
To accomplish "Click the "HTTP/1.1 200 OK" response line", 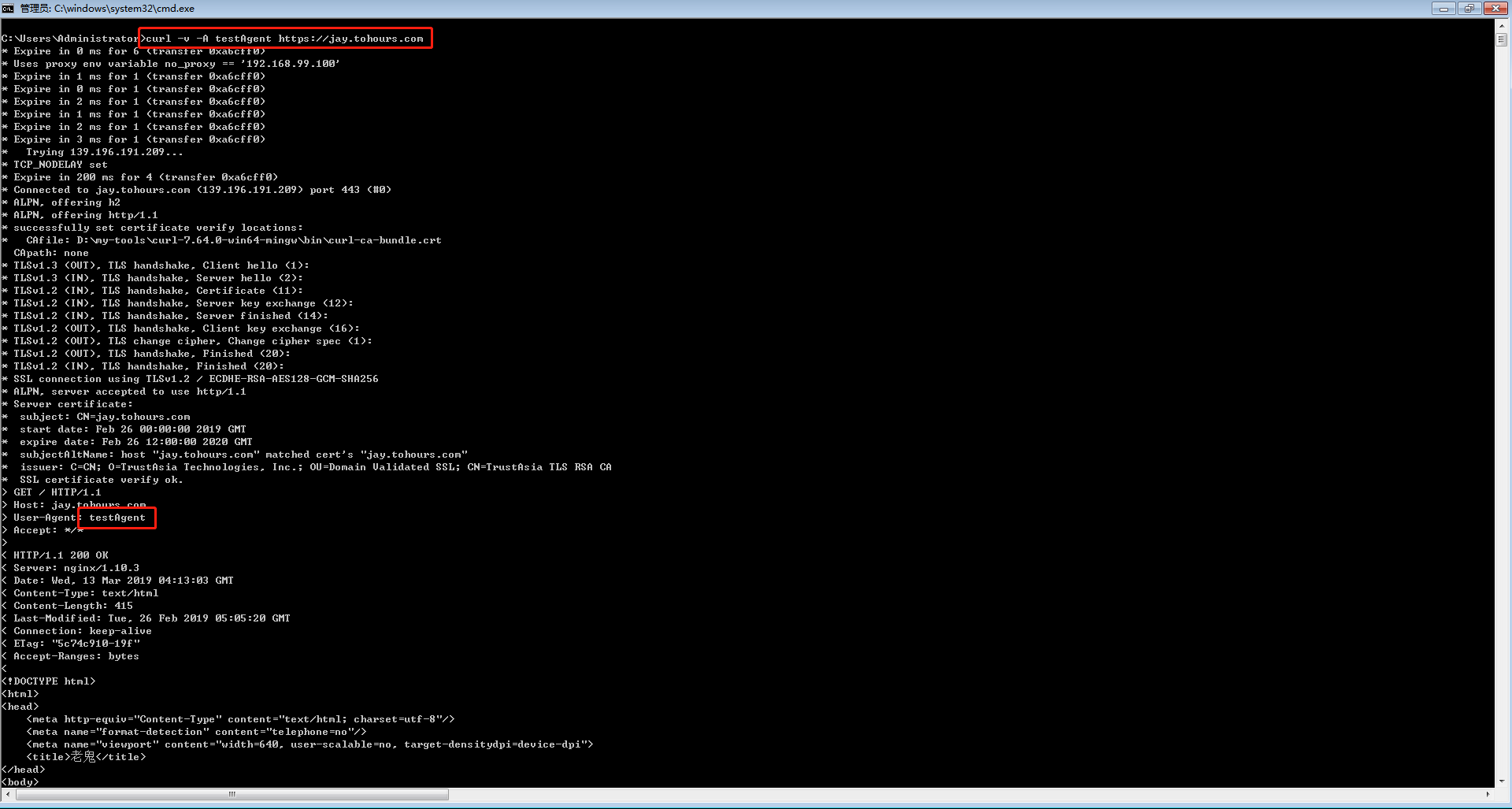I will click(x=61, y=555).
